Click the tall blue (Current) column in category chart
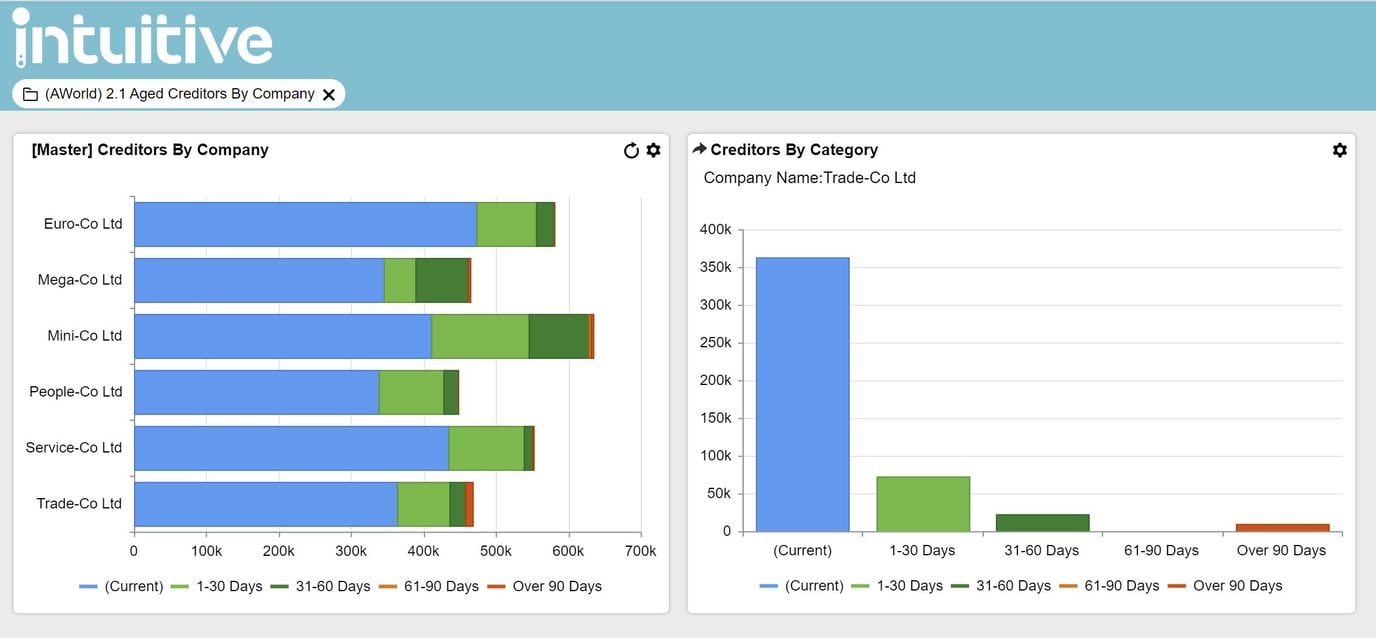 802,394
